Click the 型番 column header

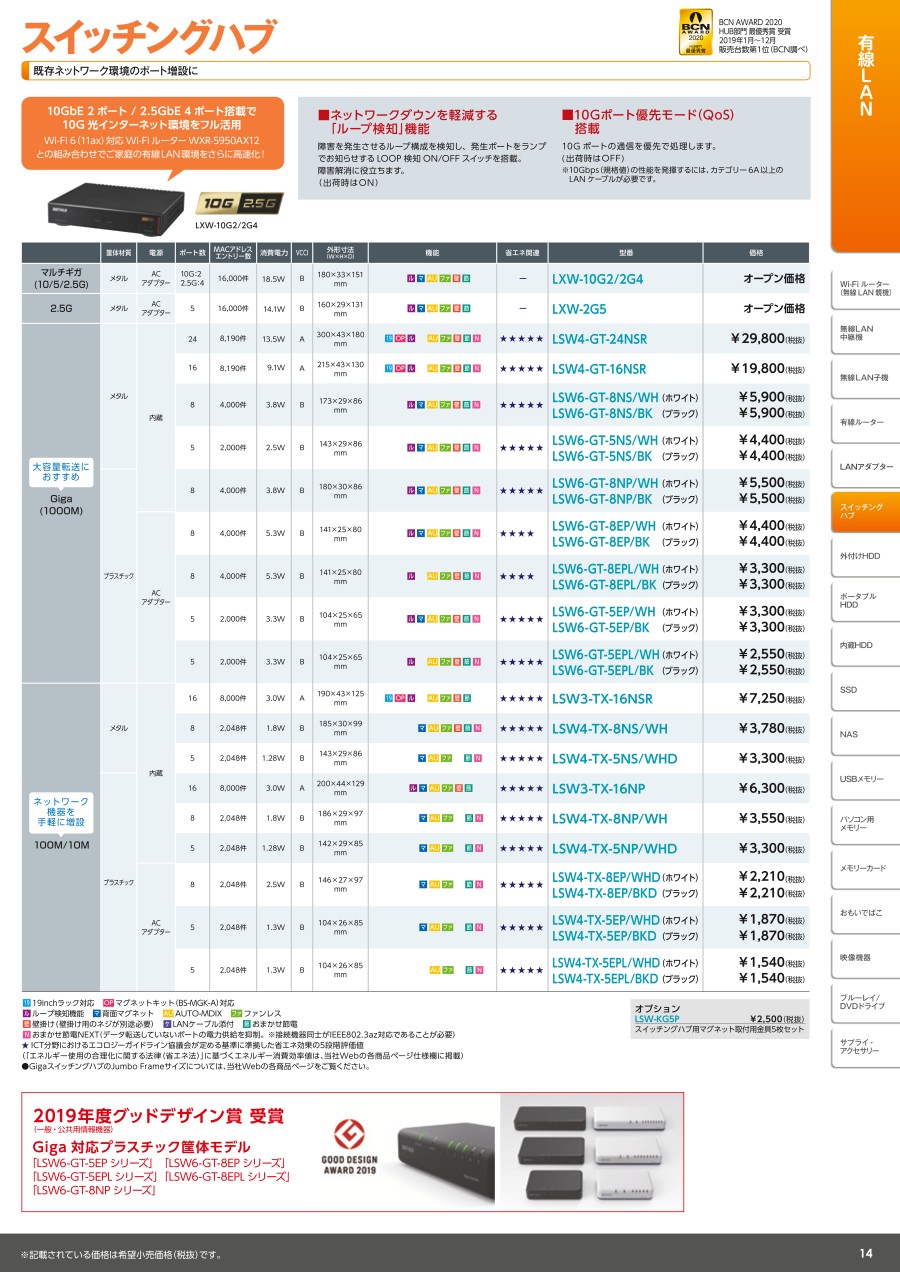pos(625,253)
